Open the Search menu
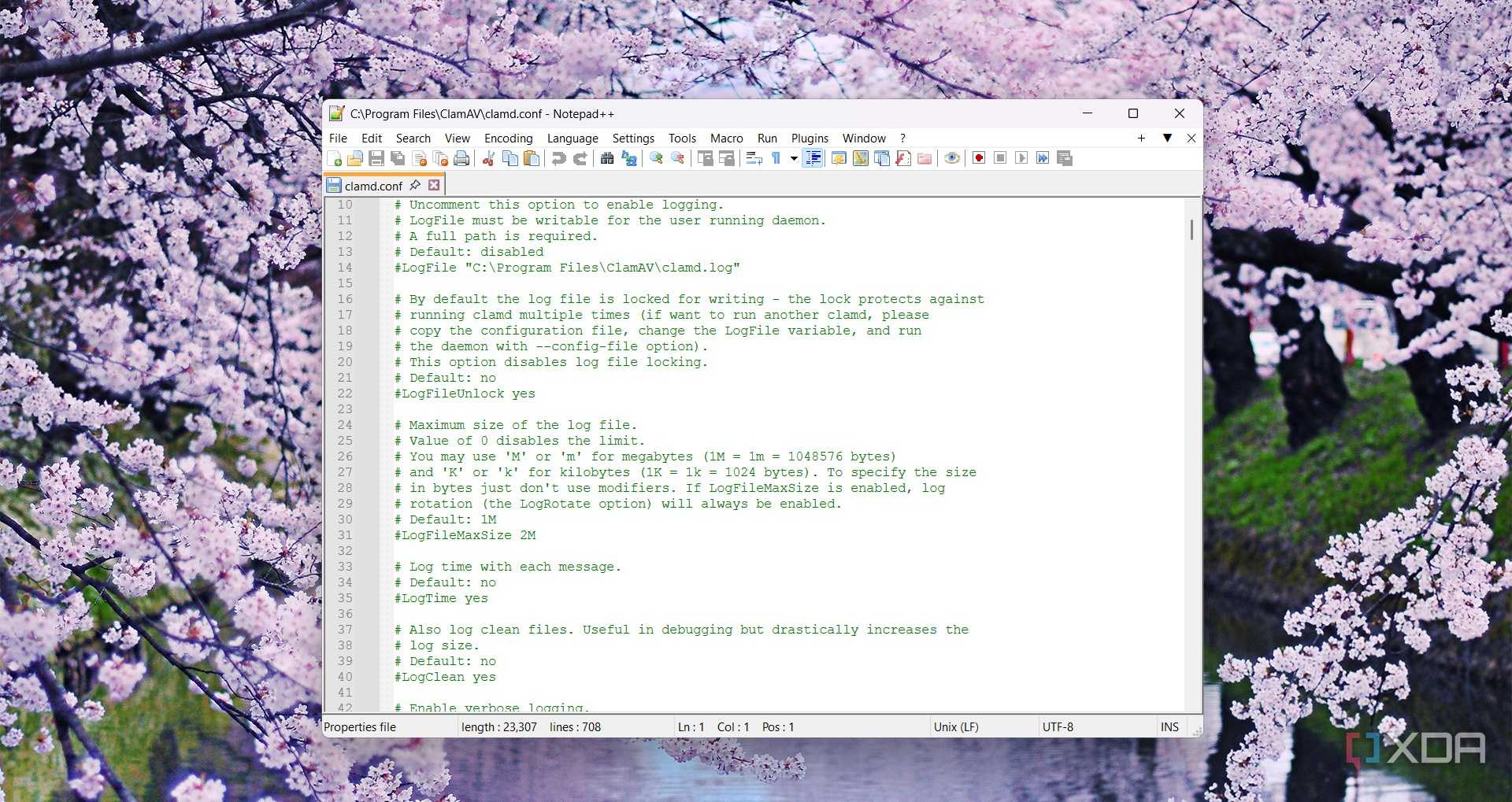This screenshot has width=1512, height=802. pos(413,139)
